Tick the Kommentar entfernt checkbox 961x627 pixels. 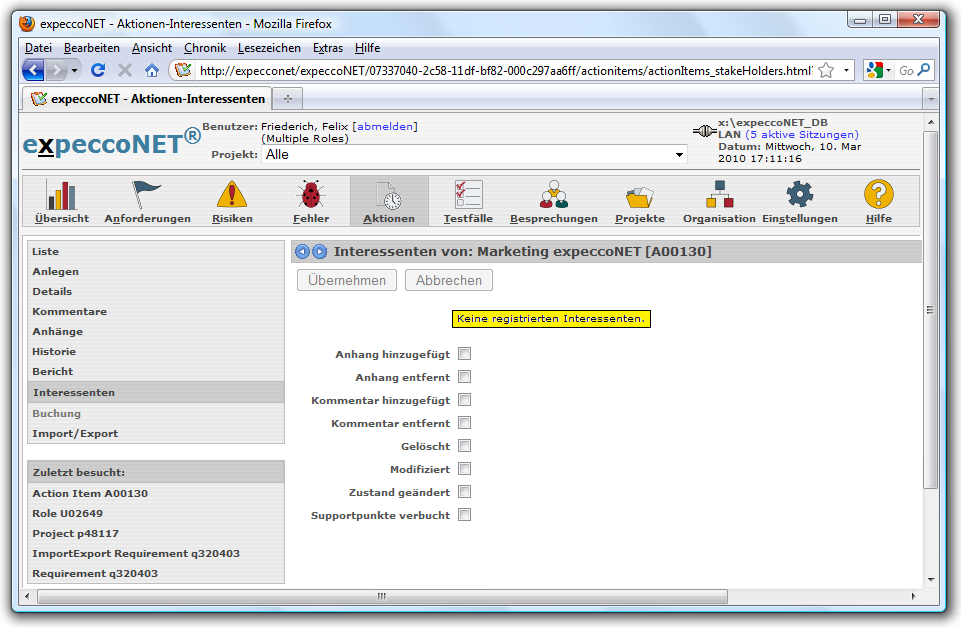pos(464,423)
